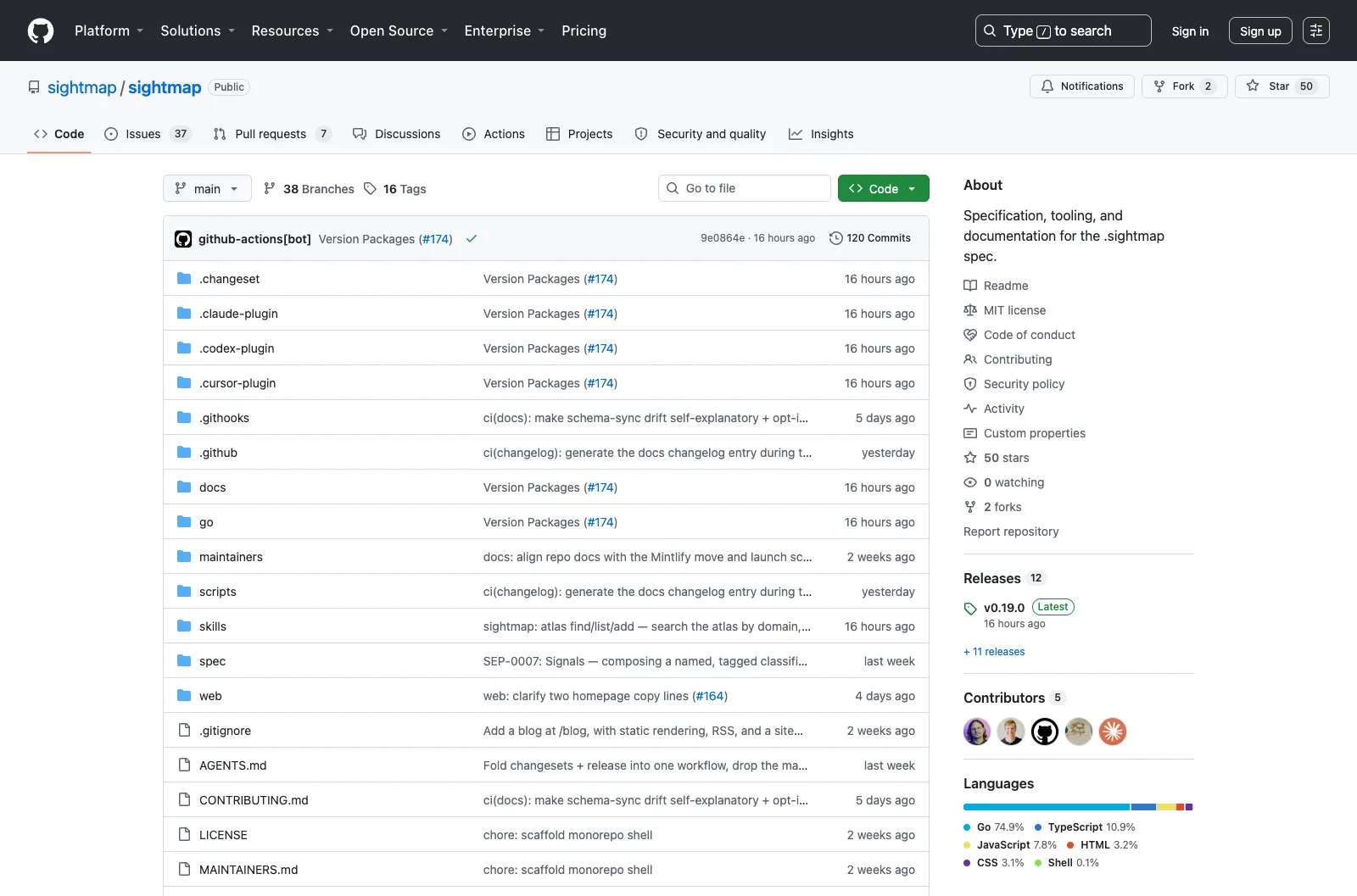
Task: Open the first contributor avatar
Action: point(977,732)
